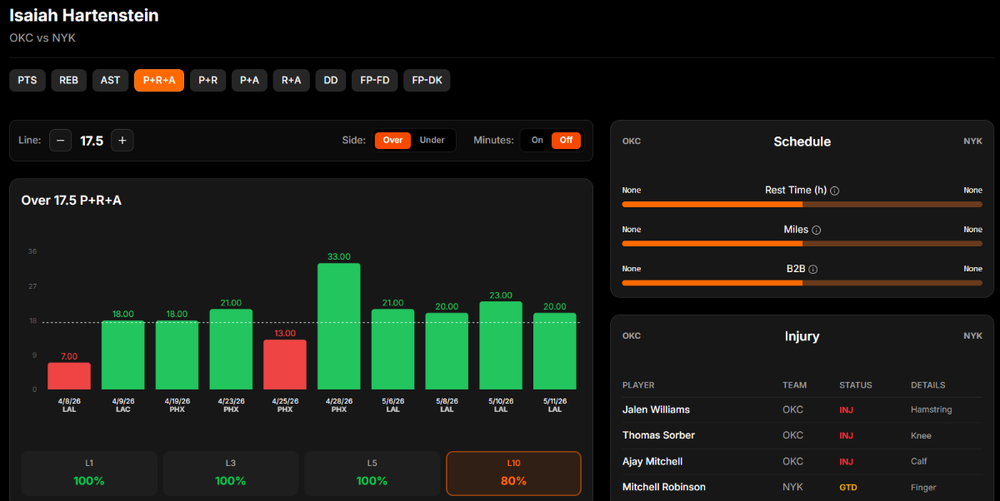
Task: Click the 4/25/26 PHX 13.00 red bar
Action: tap(285, 365)
